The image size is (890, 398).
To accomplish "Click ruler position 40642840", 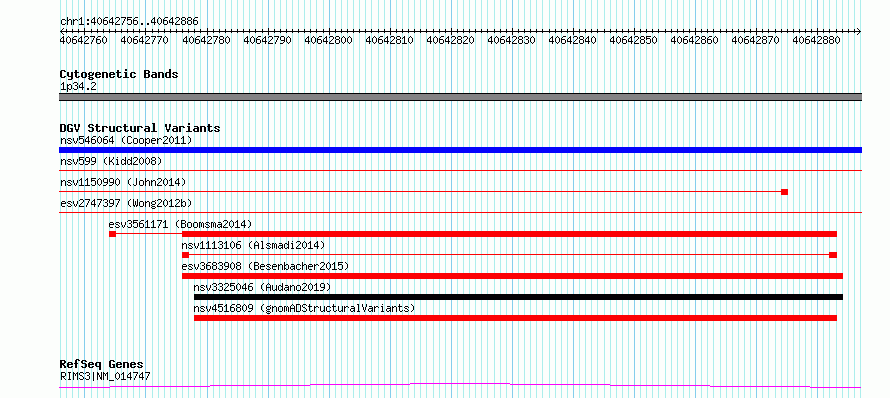I will [x=572, y=40].
